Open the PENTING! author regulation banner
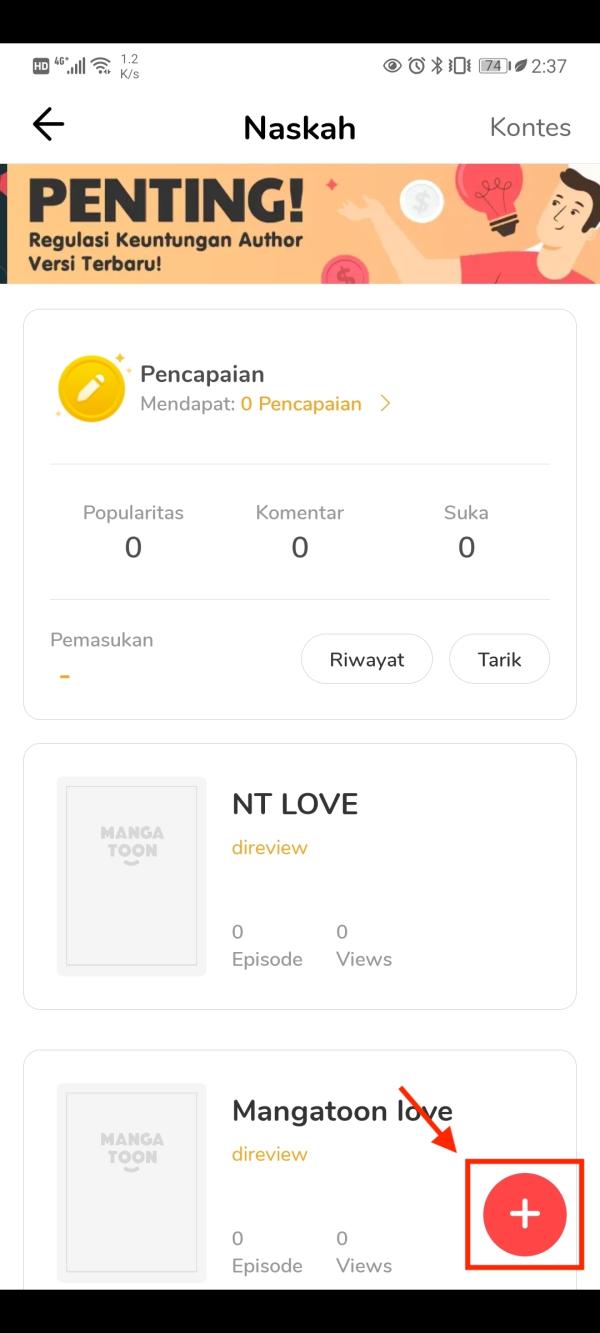The image size is (600, 1333). pyautogui.click(x=300, y=222)
